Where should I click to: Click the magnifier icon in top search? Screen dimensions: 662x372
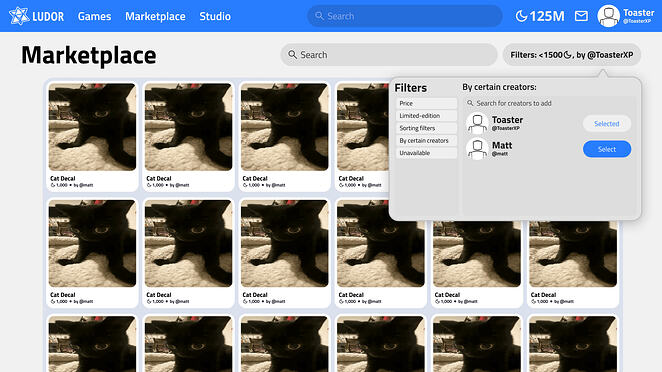tap(319, 16)
